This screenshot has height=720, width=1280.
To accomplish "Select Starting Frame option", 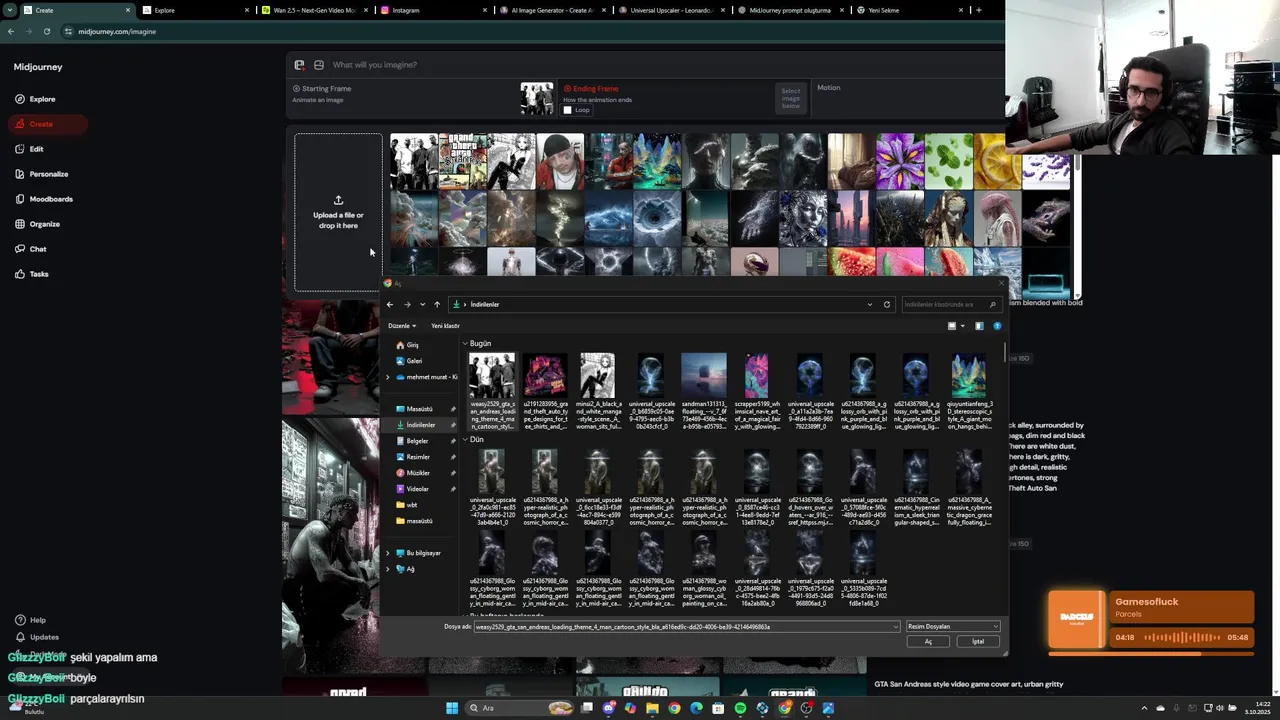I will 321,88.
